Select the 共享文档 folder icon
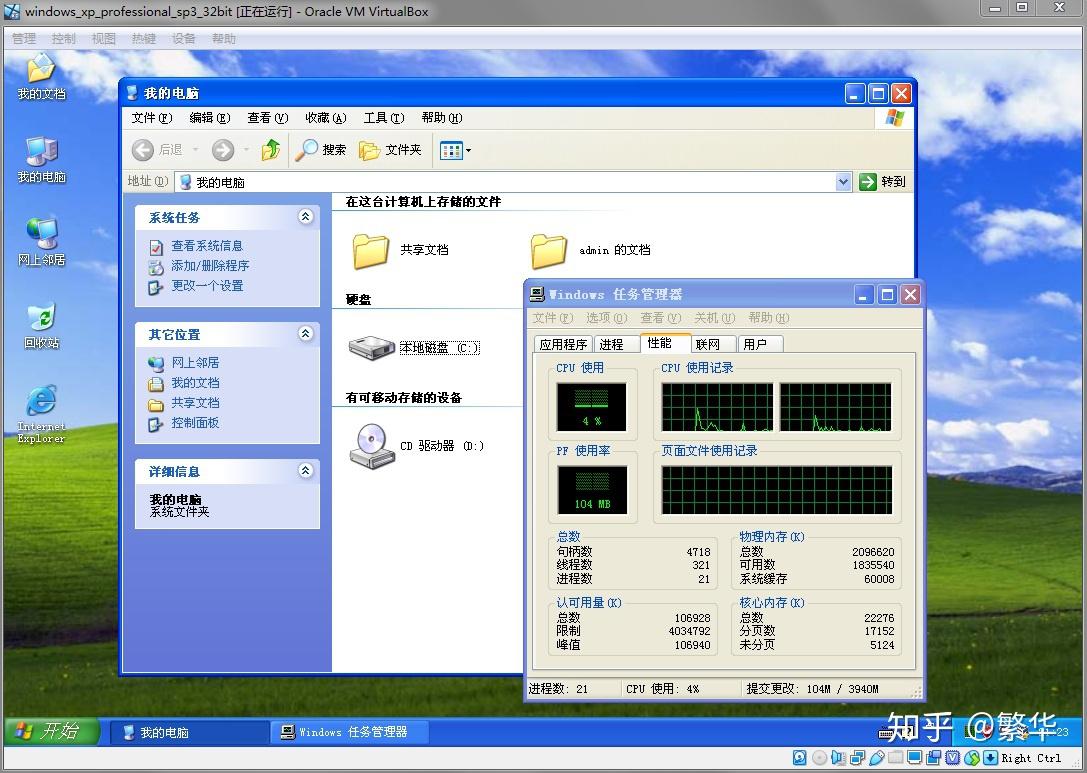Screen dimensions: 1087x773 [399, 250]
